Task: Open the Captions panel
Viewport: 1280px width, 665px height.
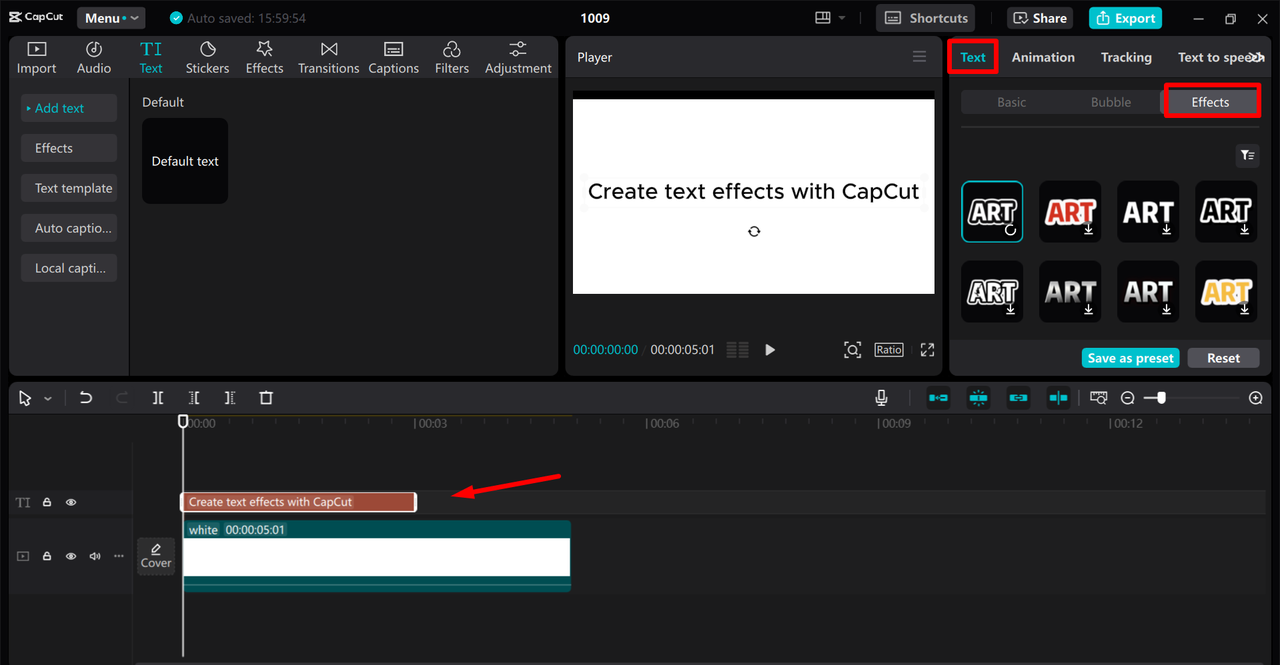Action: tap(393, 58)
